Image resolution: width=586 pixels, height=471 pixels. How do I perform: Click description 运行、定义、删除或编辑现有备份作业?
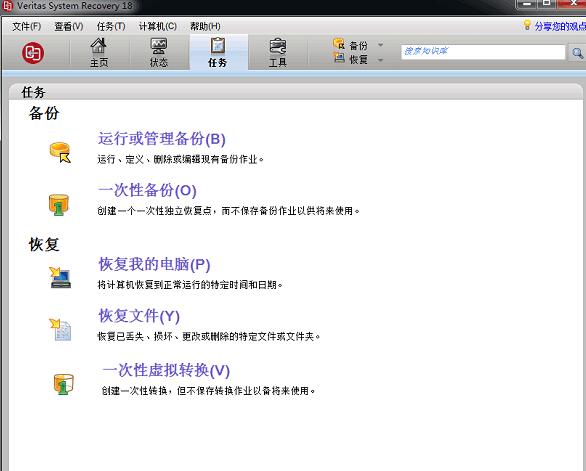point(181,159)
